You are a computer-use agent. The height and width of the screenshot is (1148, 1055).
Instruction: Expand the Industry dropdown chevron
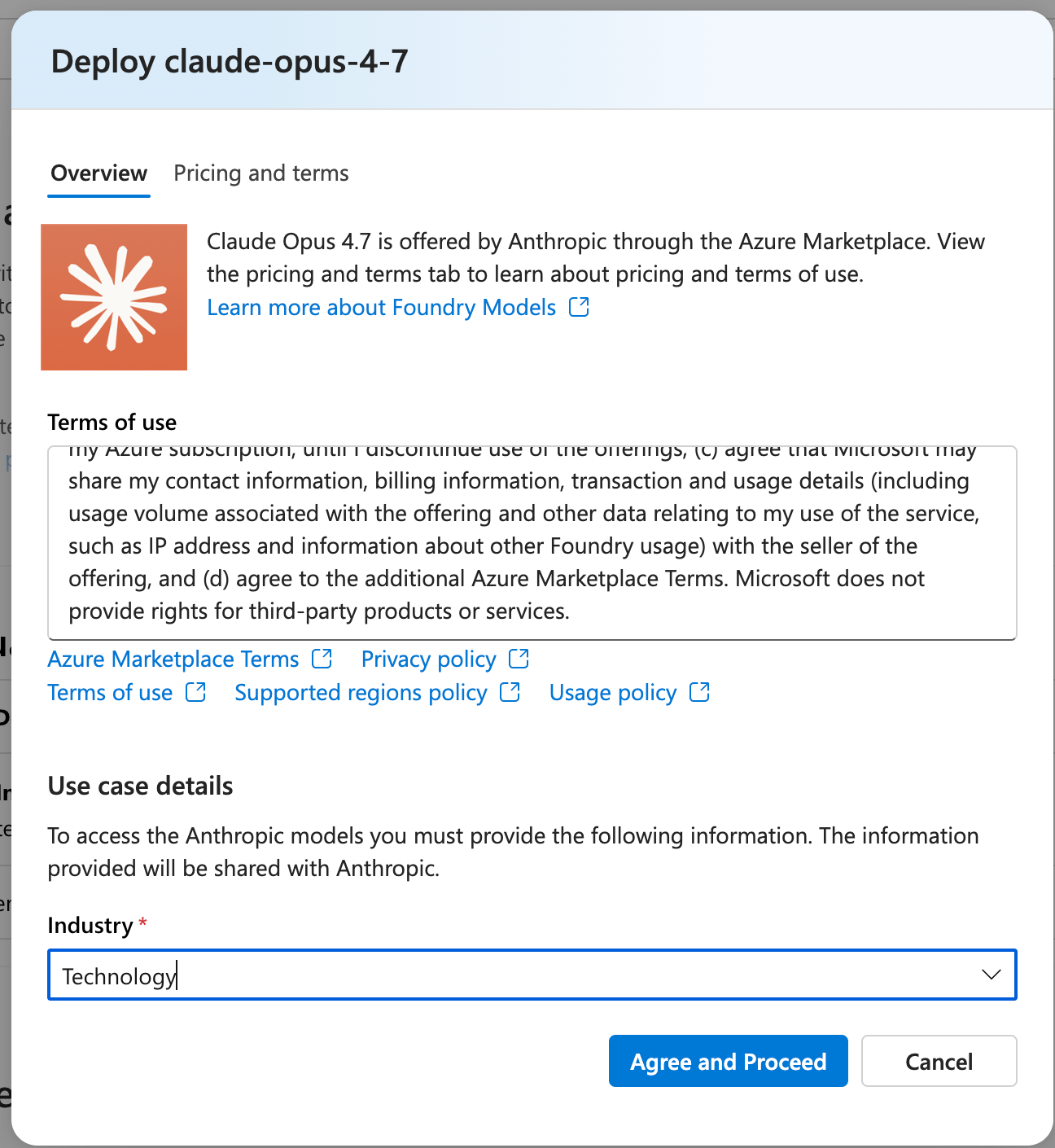(991, 975)
